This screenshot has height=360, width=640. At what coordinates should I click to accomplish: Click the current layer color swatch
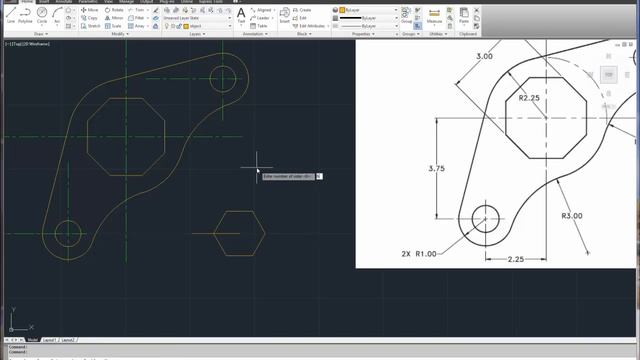tap(186, 26)
